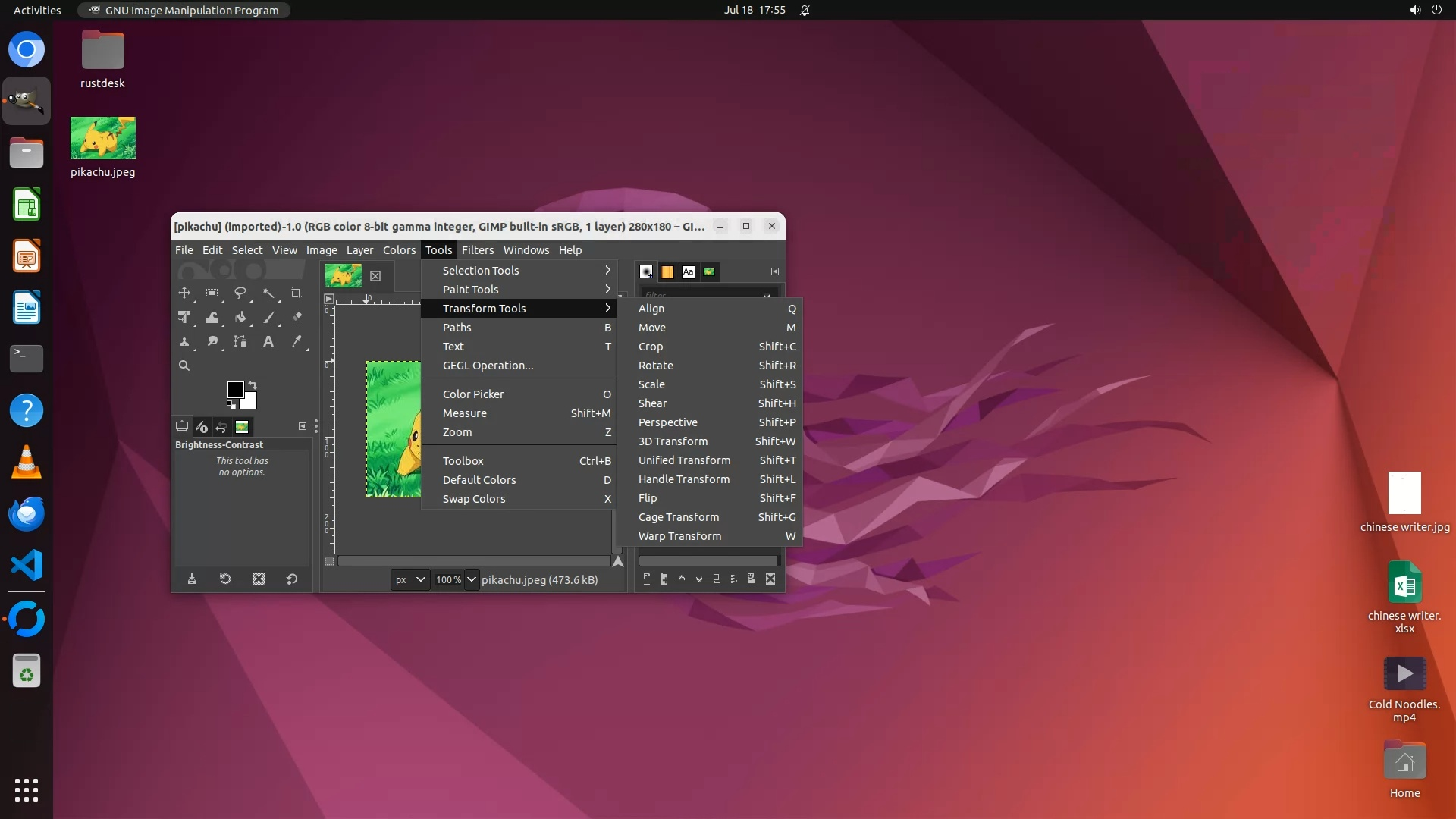The width and height of the screenshot is (1456, 819).
Task: Select the Bucket Fill tool
Action: coord(240,318)
